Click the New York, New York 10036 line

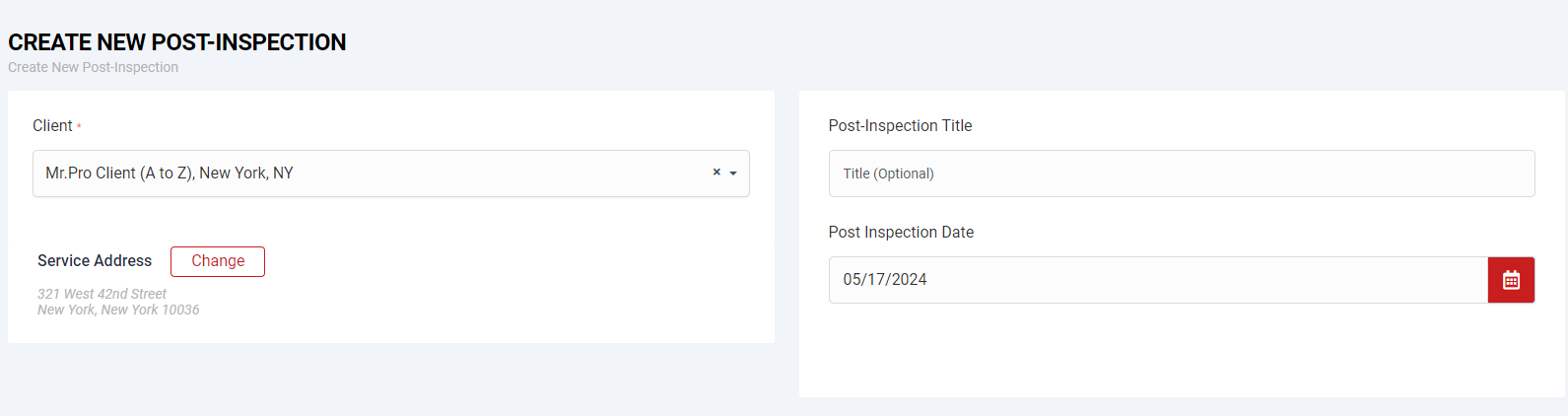tap(118, 310)
